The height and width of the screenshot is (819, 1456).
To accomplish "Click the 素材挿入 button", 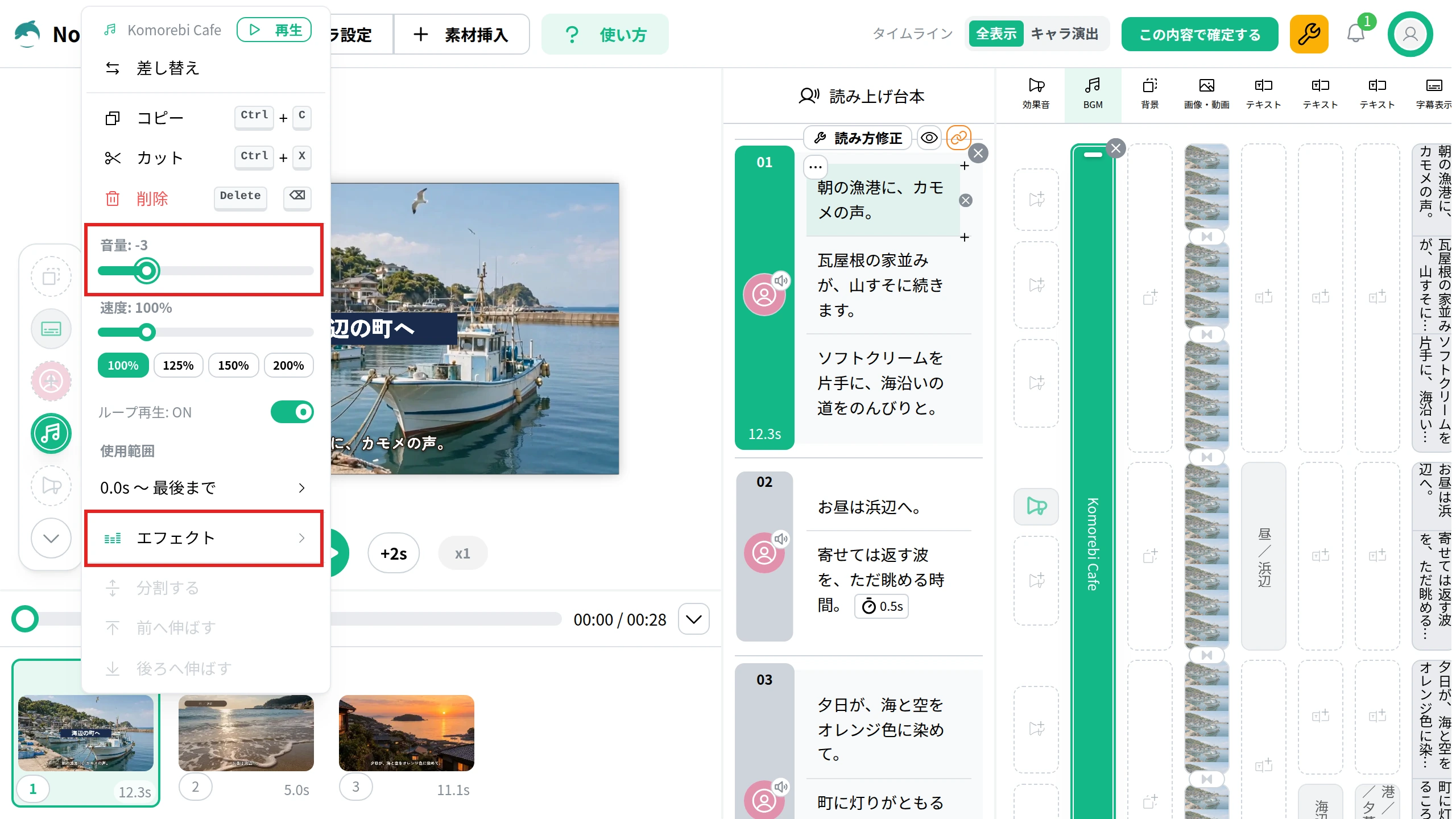I will coord(461,34).
